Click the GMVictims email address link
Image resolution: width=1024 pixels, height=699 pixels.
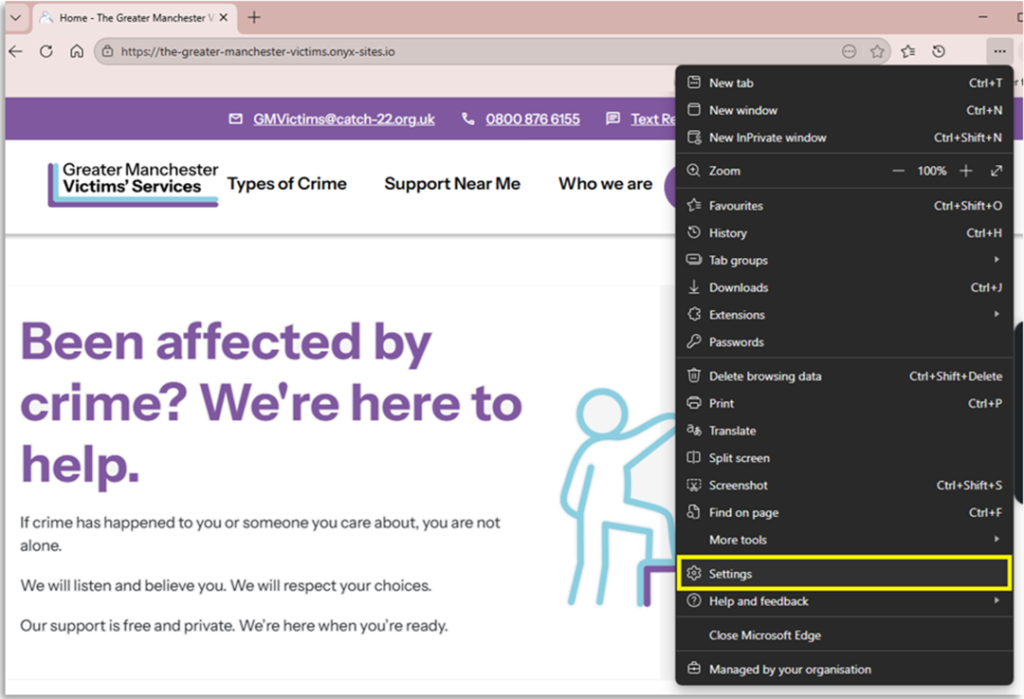click(343, 119)
